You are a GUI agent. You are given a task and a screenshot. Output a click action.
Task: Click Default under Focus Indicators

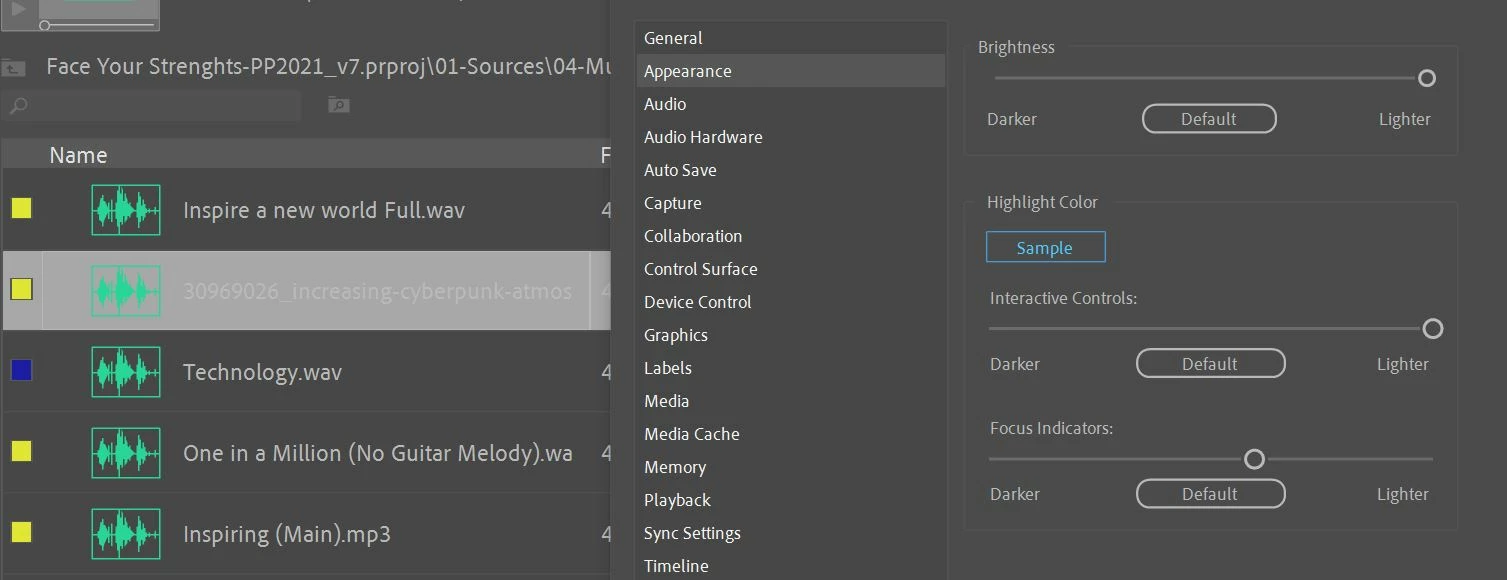point(1210,494)
